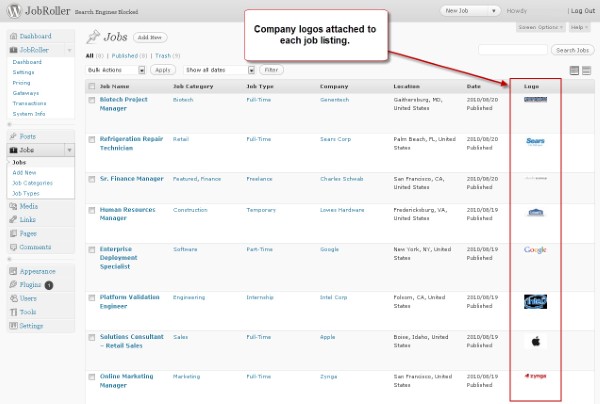The height and width of the screenshot is (404, 600).
Task: Click the Apple logo in listing
Action: [536, 341]
